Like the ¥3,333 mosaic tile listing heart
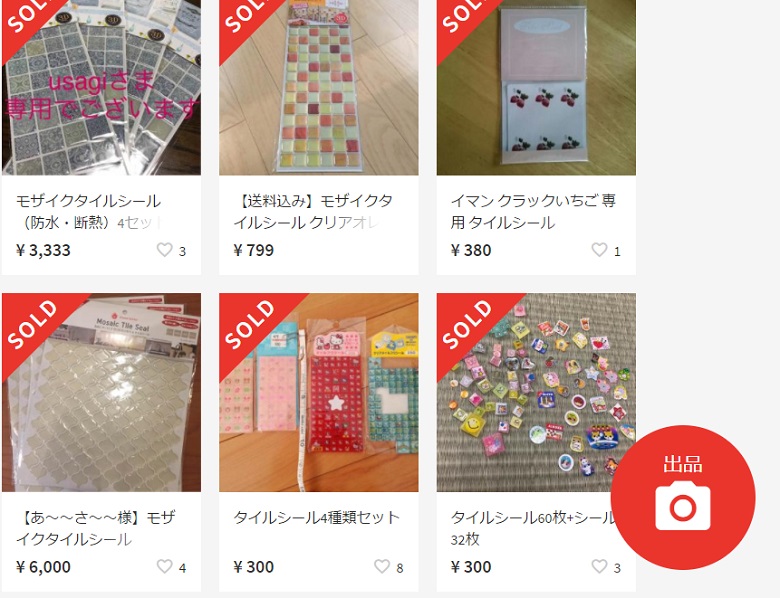 (x=165, y=250)
